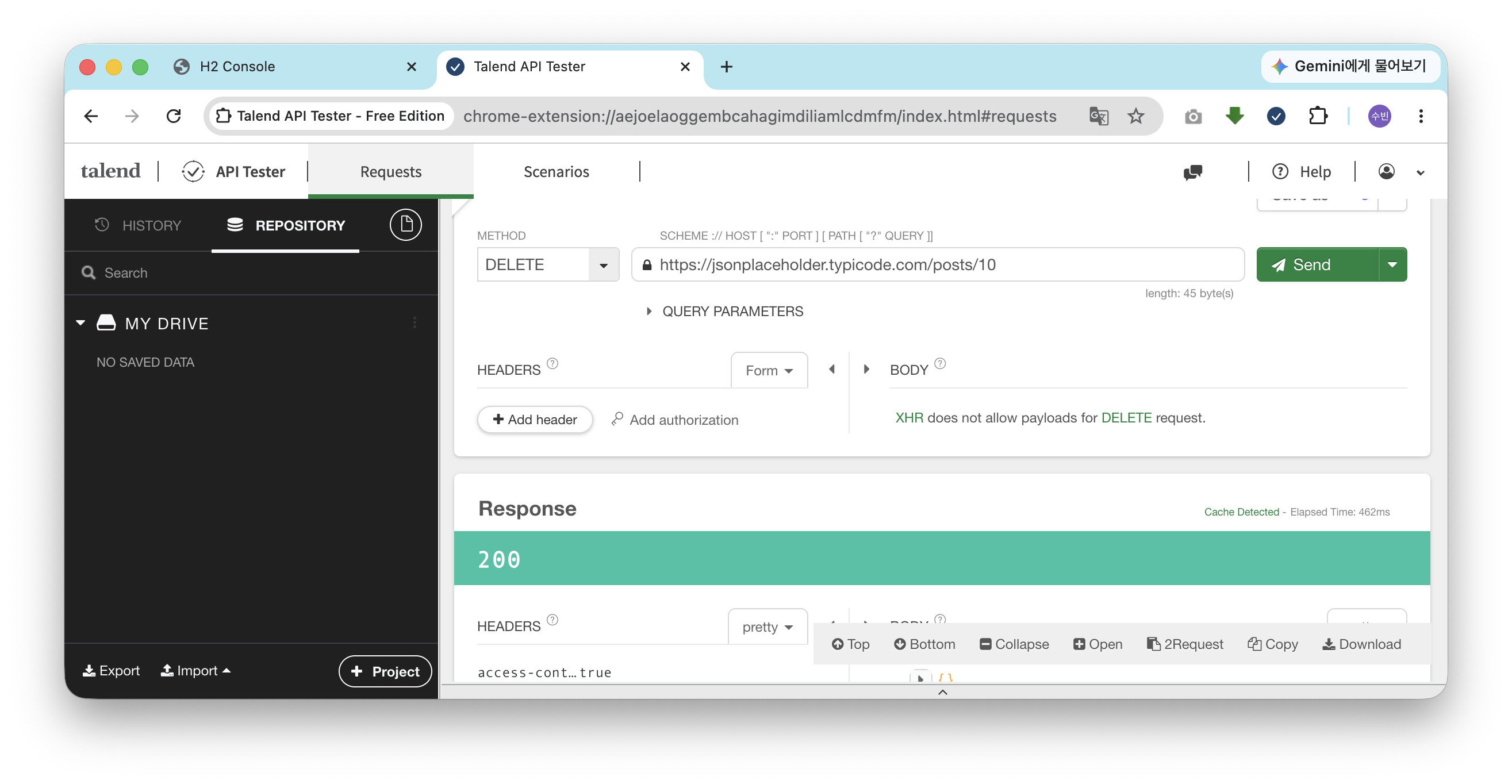Copy the response body
This screenshot has width=1512, height=784.
tap(1272, 644)
